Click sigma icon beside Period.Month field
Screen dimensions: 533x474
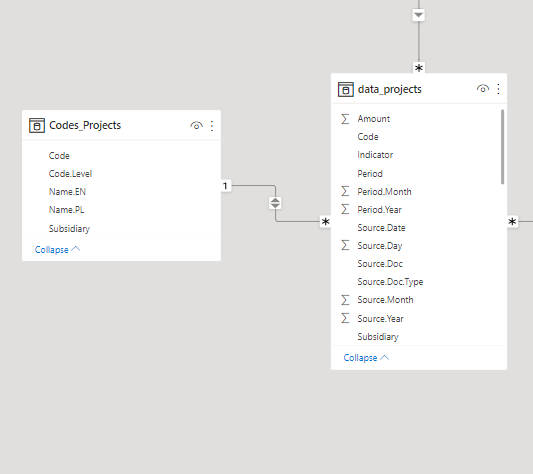point(345,191)
